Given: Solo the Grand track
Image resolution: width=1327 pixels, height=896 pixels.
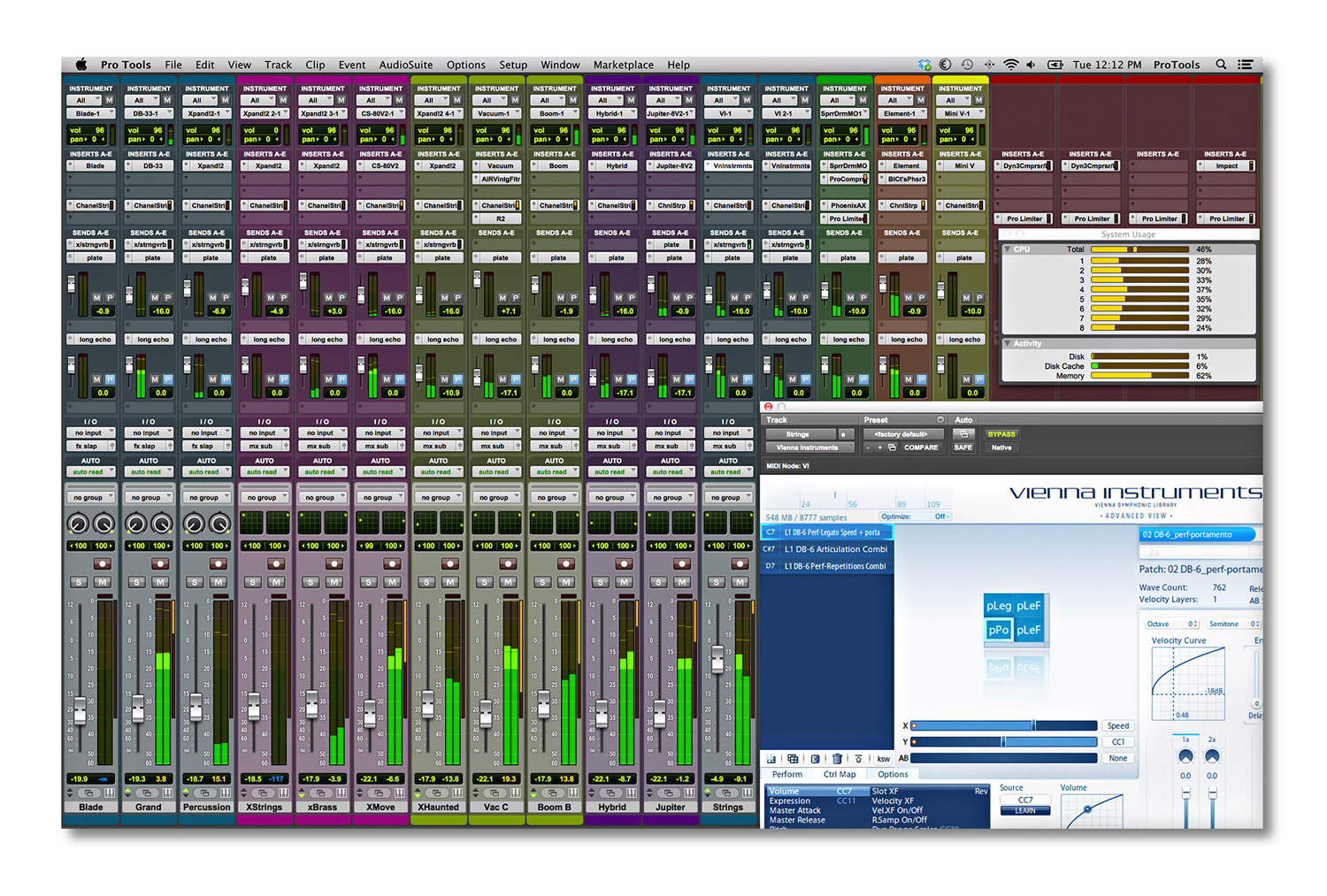Looking at the screenshot, I should [137, 582].
